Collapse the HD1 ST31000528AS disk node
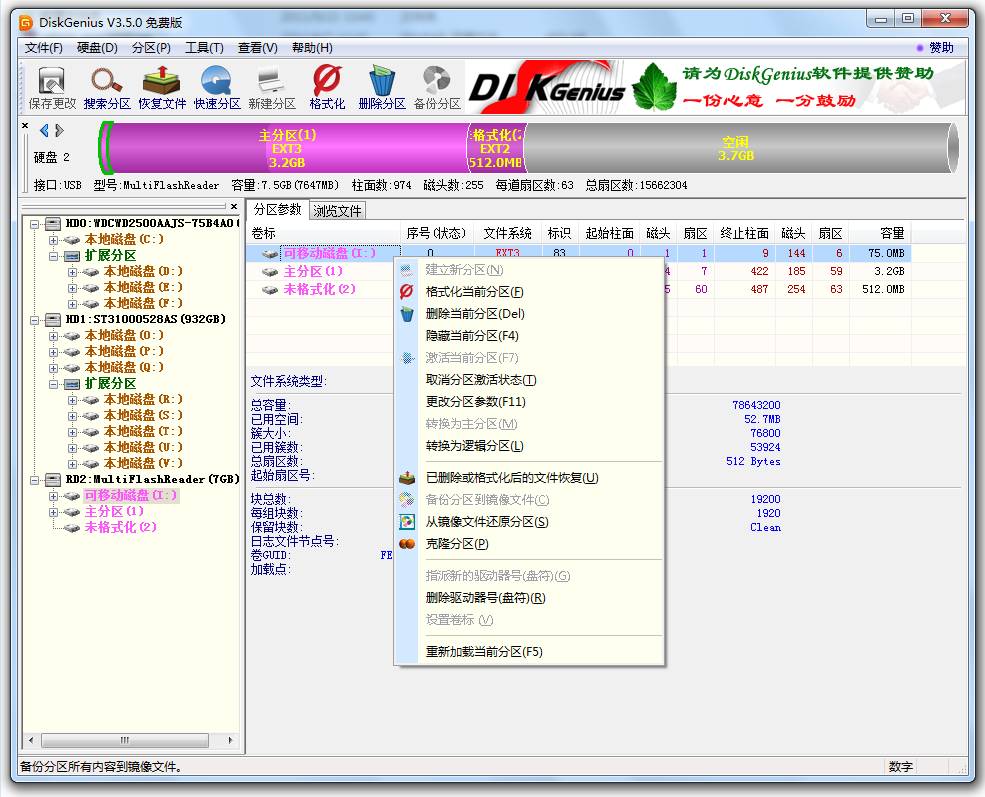Screen dimensions: 985x797 pyautogui.click(x=35, y=320)
